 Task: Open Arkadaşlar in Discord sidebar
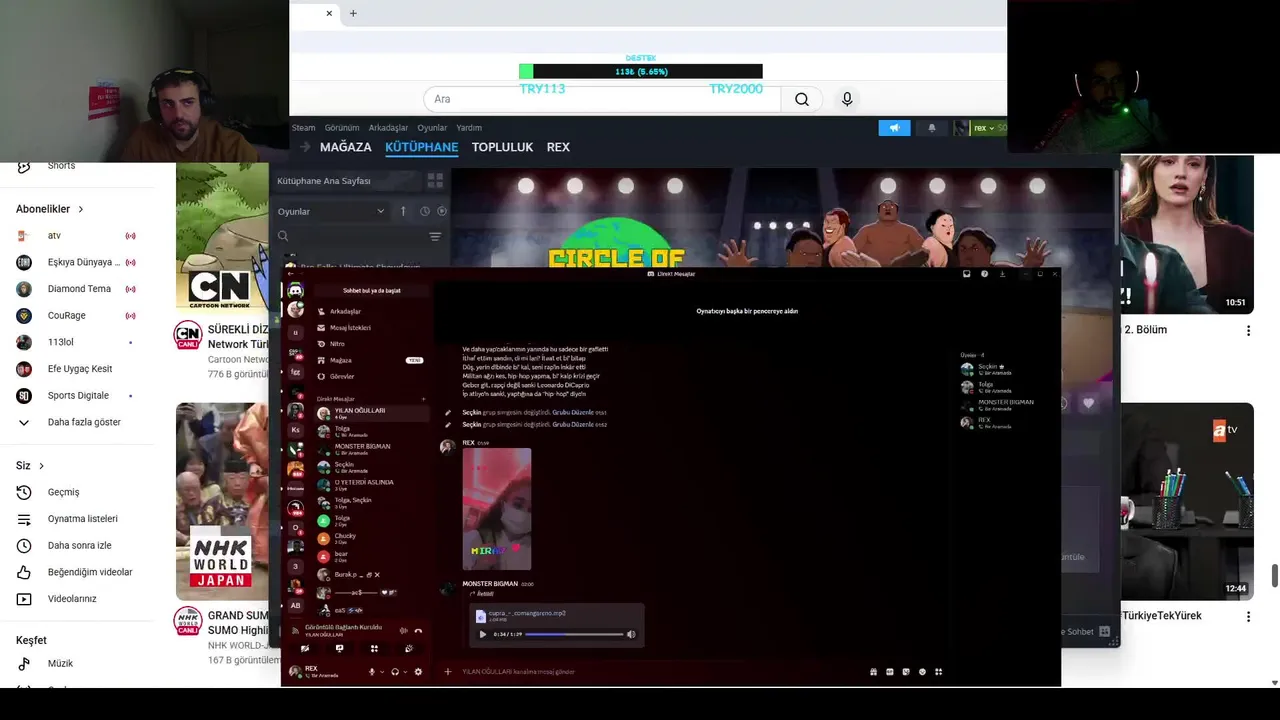tap(371, 311)
